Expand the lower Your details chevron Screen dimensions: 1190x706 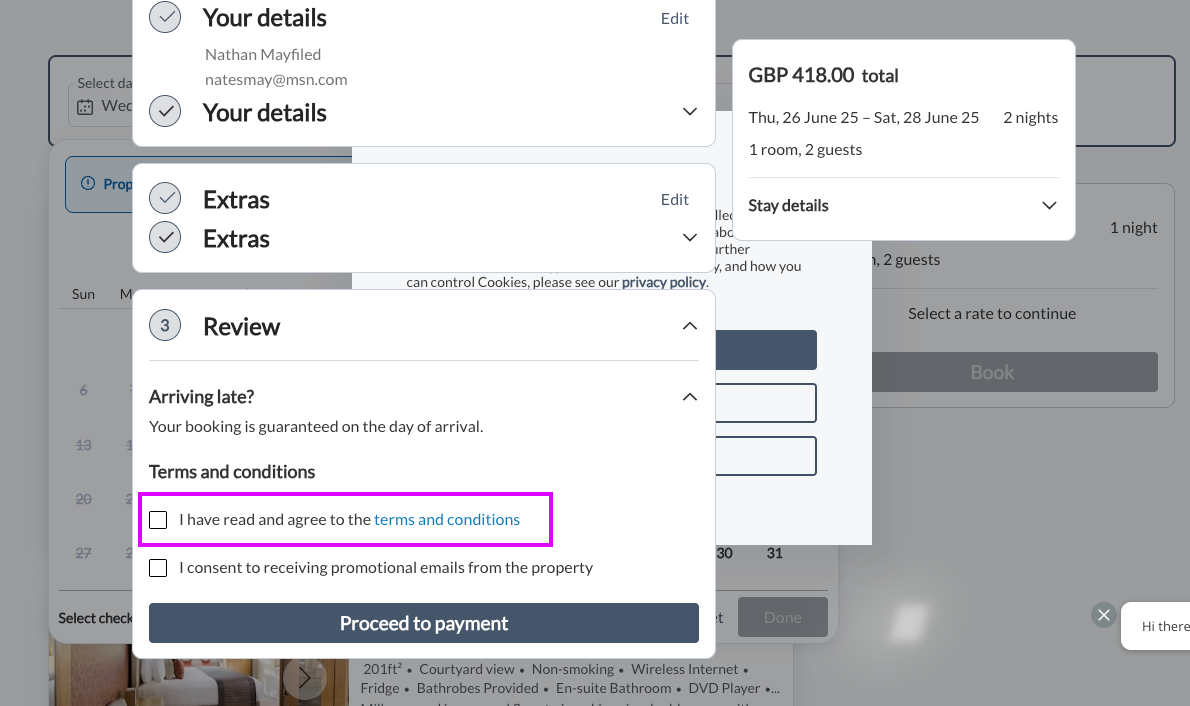click(690, 112)
